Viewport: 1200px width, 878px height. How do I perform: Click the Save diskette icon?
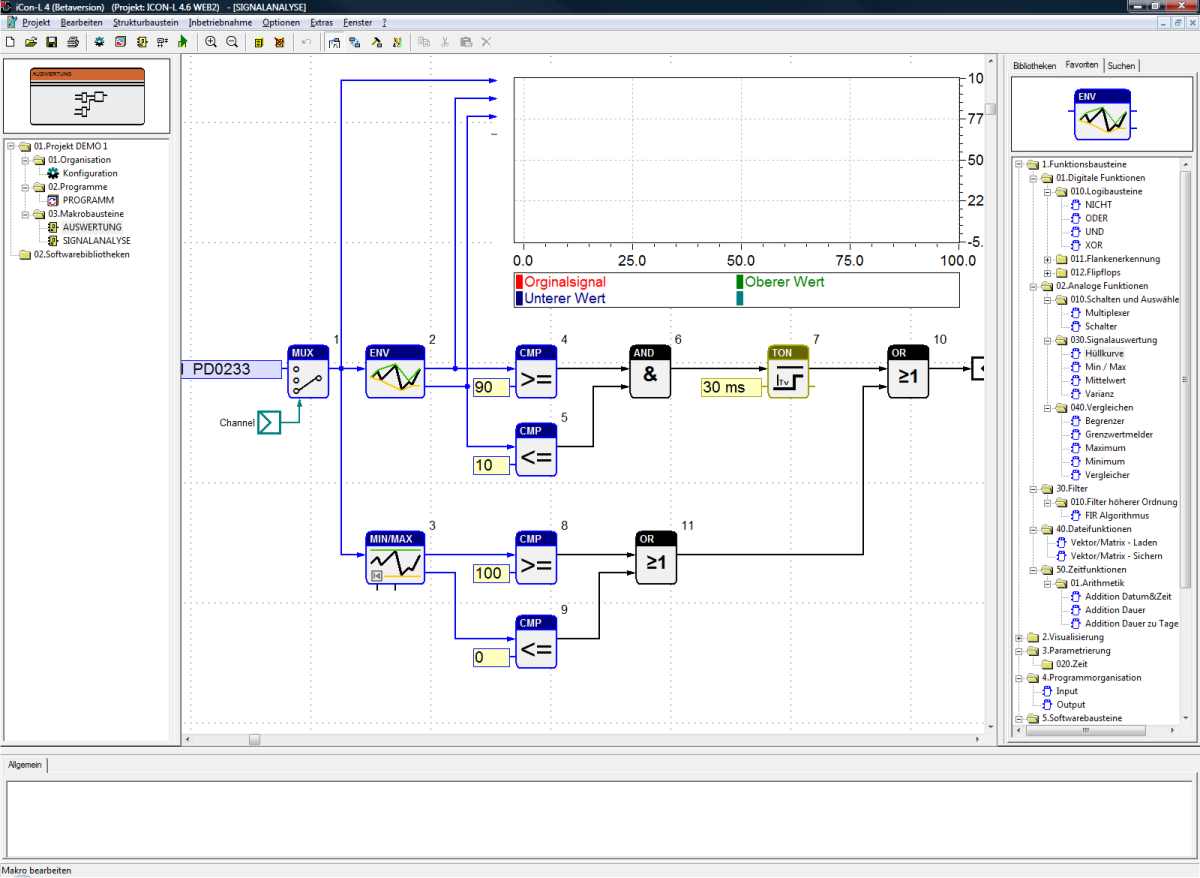click(x=51, y=42)
